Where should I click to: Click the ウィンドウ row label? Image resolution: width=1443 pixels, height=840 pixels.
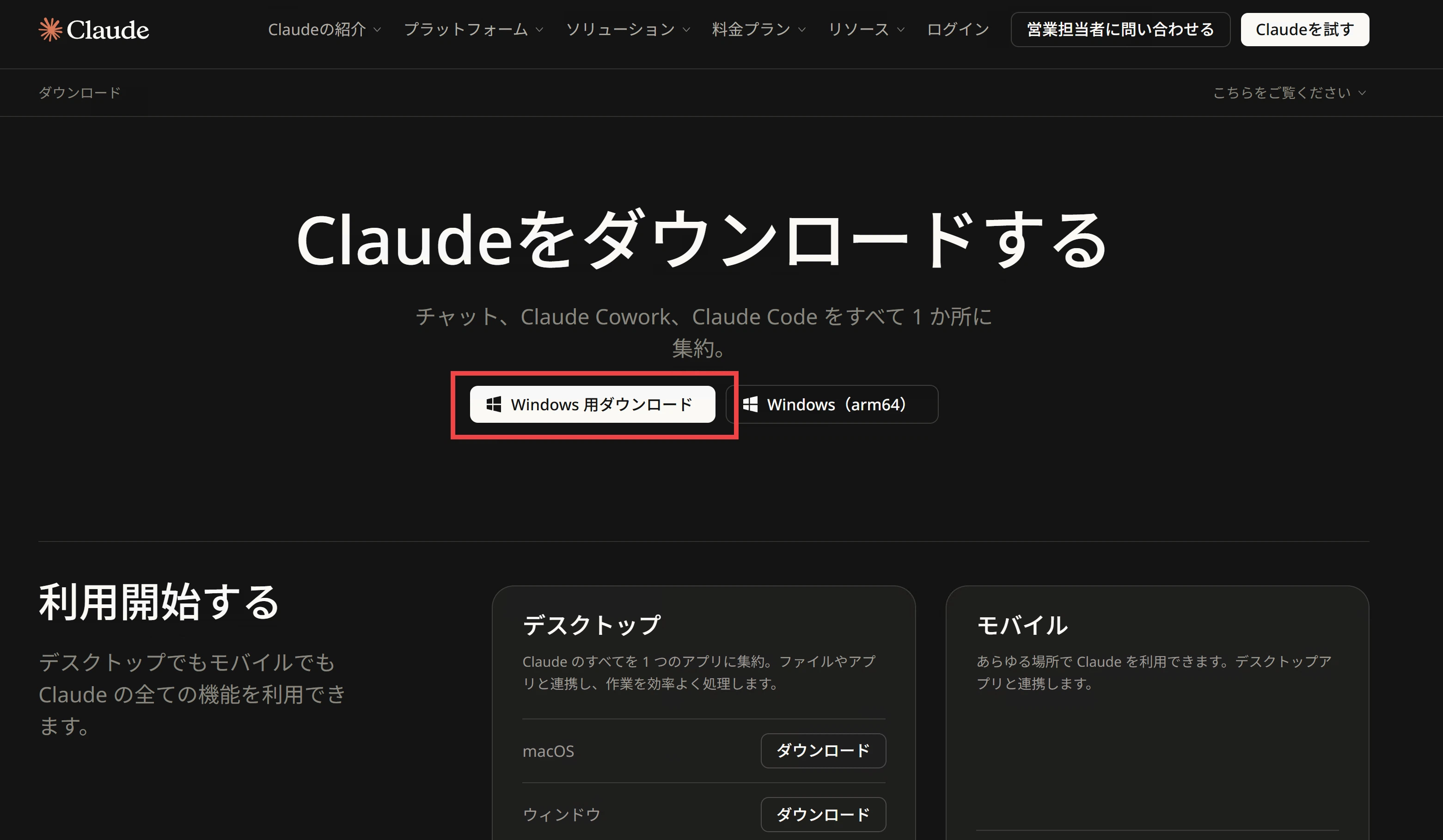[x=561, y=814]
